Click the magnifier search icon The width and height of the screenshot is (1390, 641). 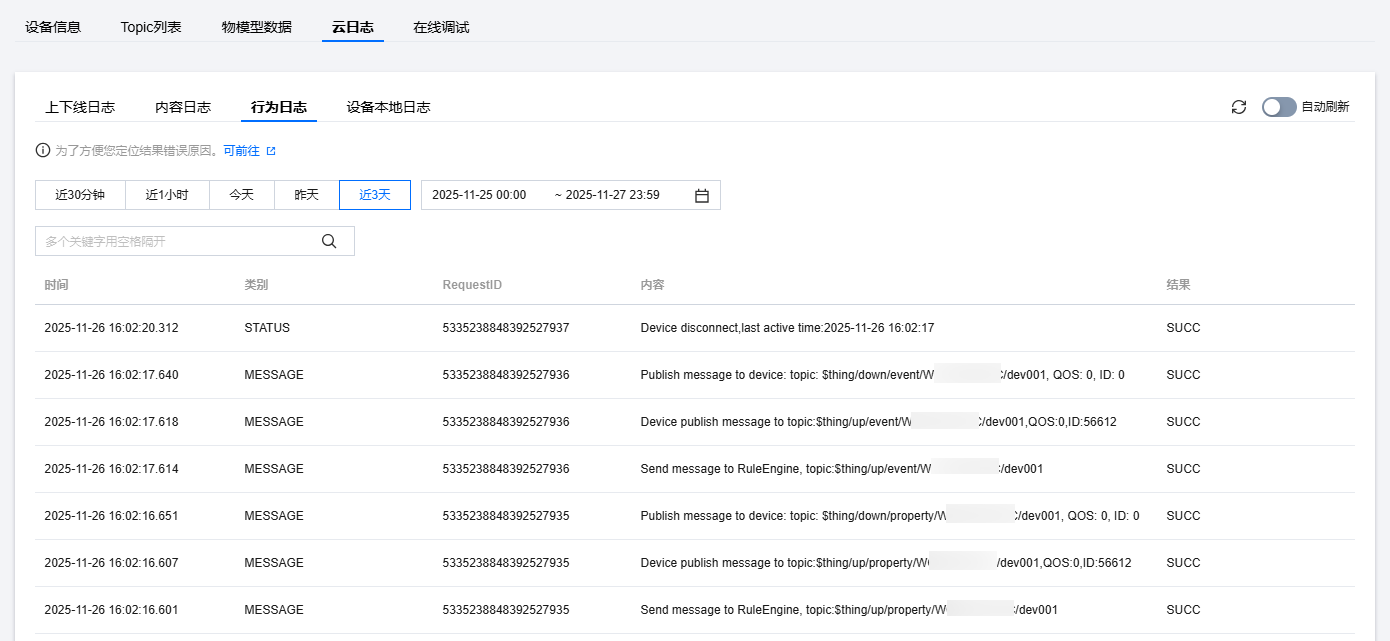tap(329, 241)
